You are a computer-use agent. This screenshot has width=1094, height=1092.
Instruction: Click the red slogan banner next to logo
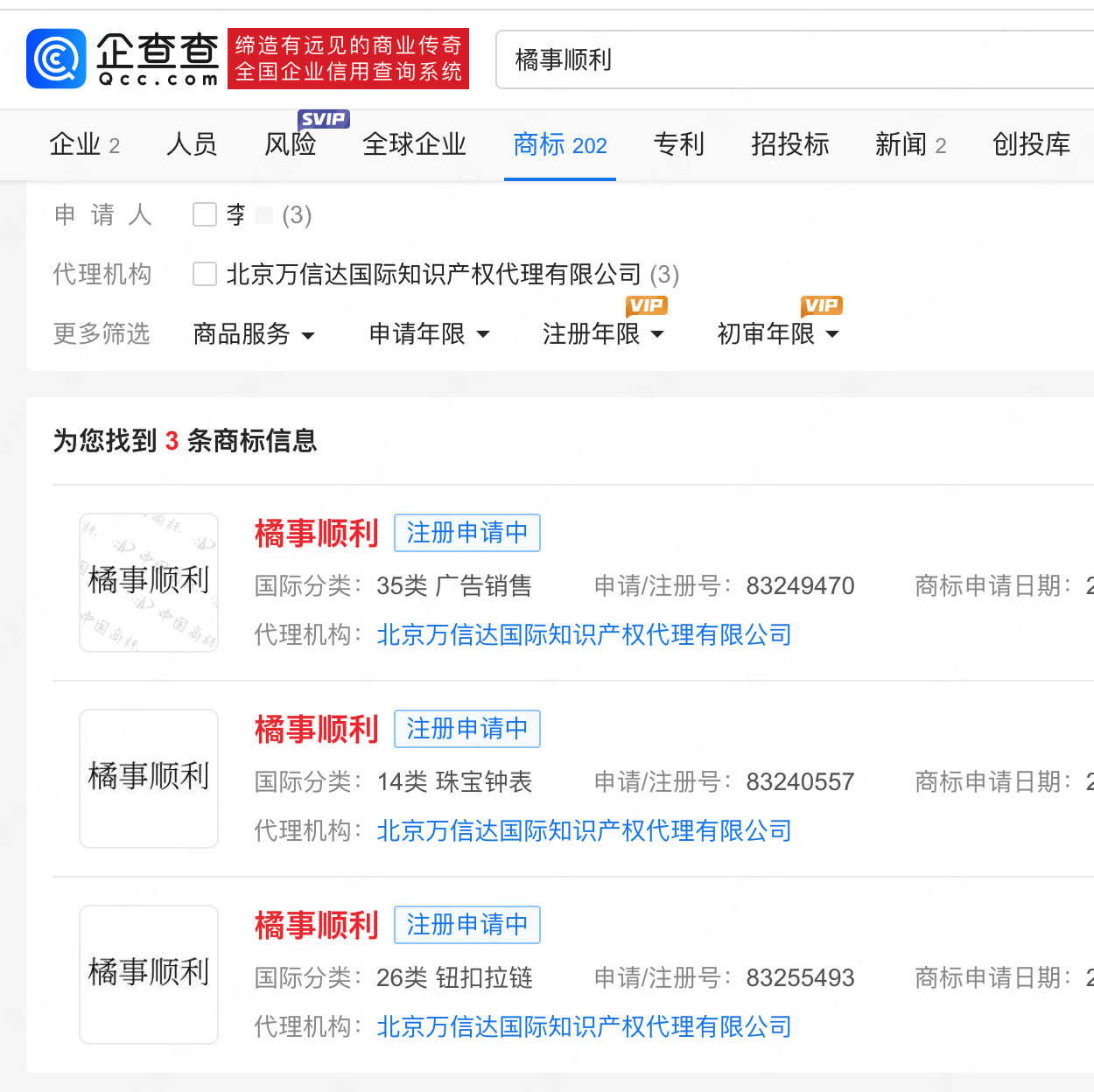click(348, 59)
